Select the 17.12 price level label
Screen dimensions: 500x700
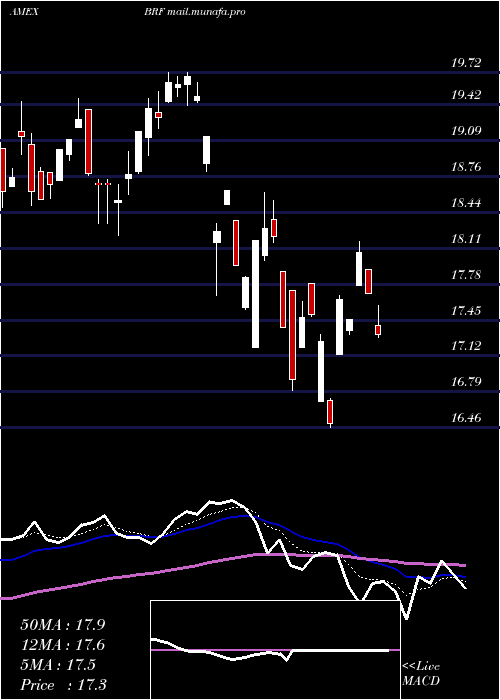pos(466,346)
